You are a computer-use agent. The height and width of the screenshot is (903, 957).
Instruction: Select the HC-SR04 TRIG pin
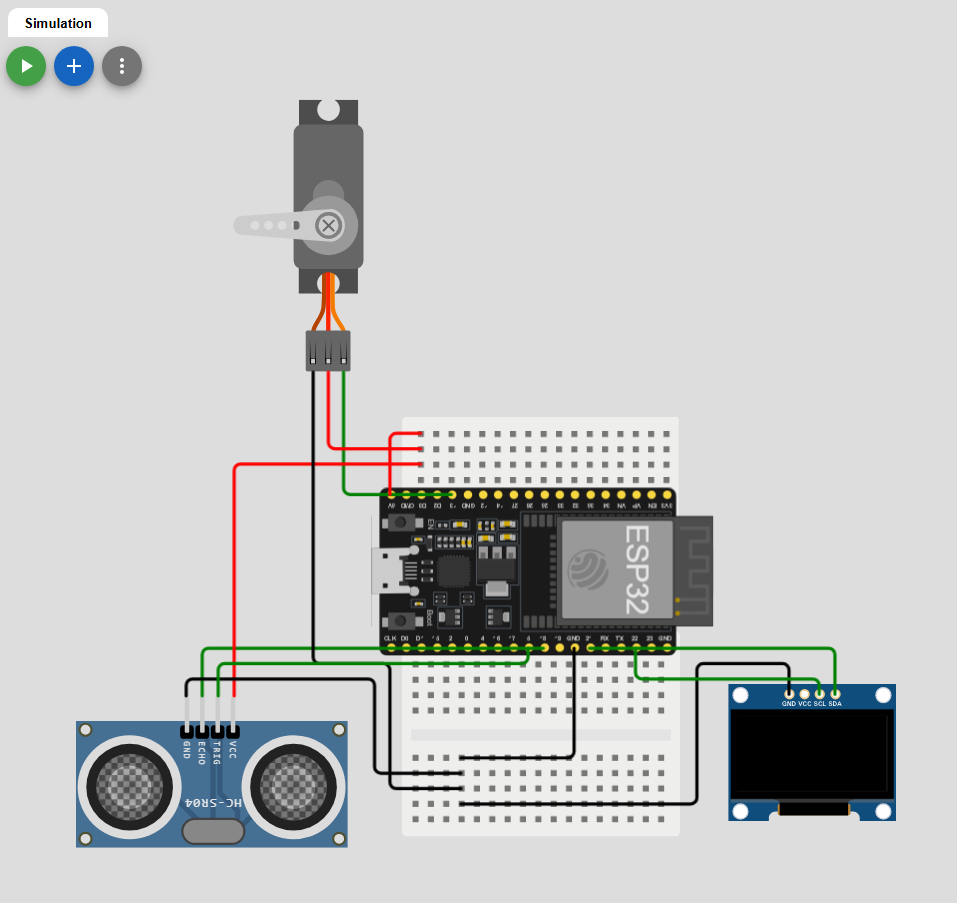click(218, 730)
